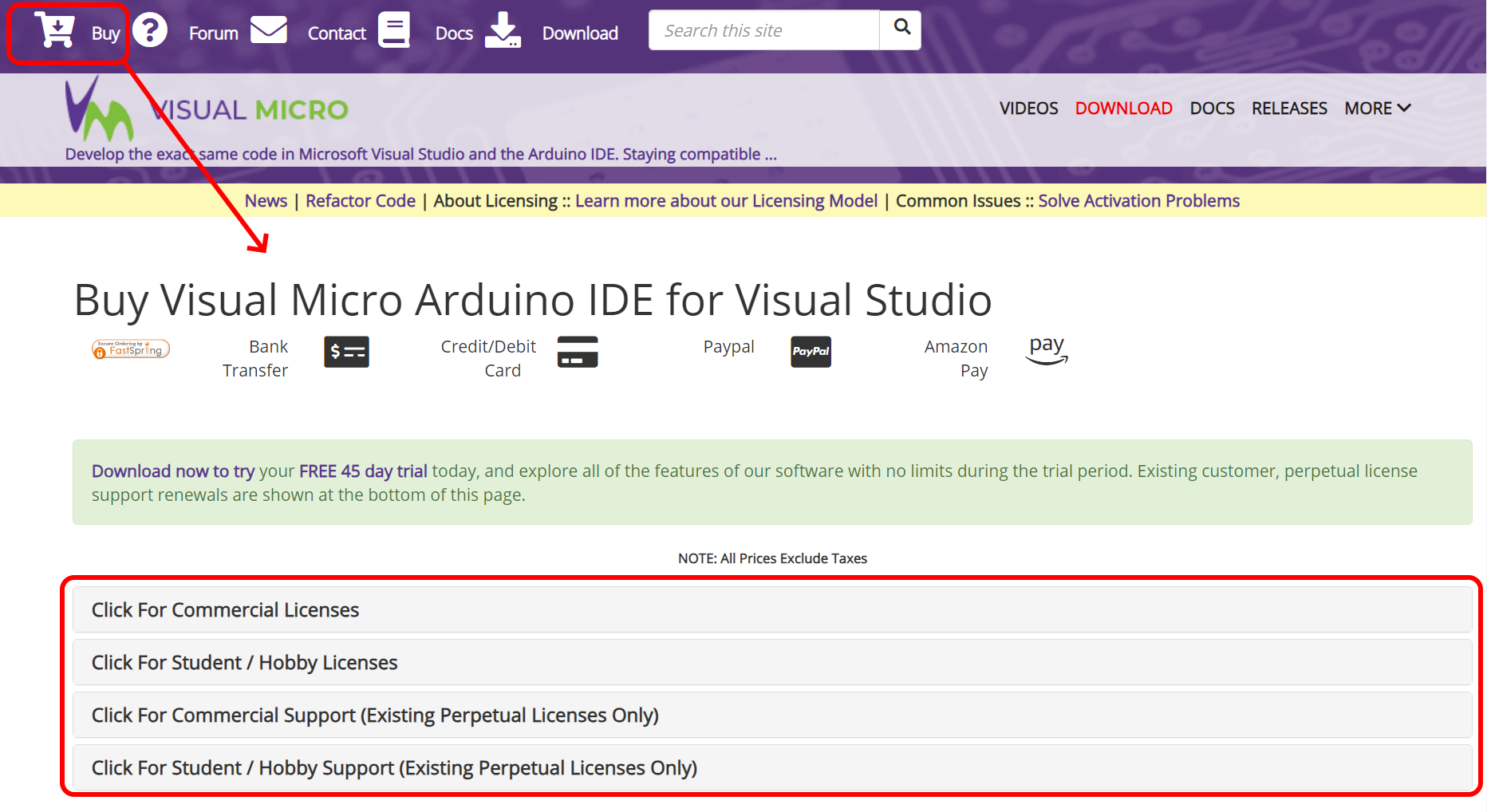Click the Amazon Pay logo

click(1047, 350)
